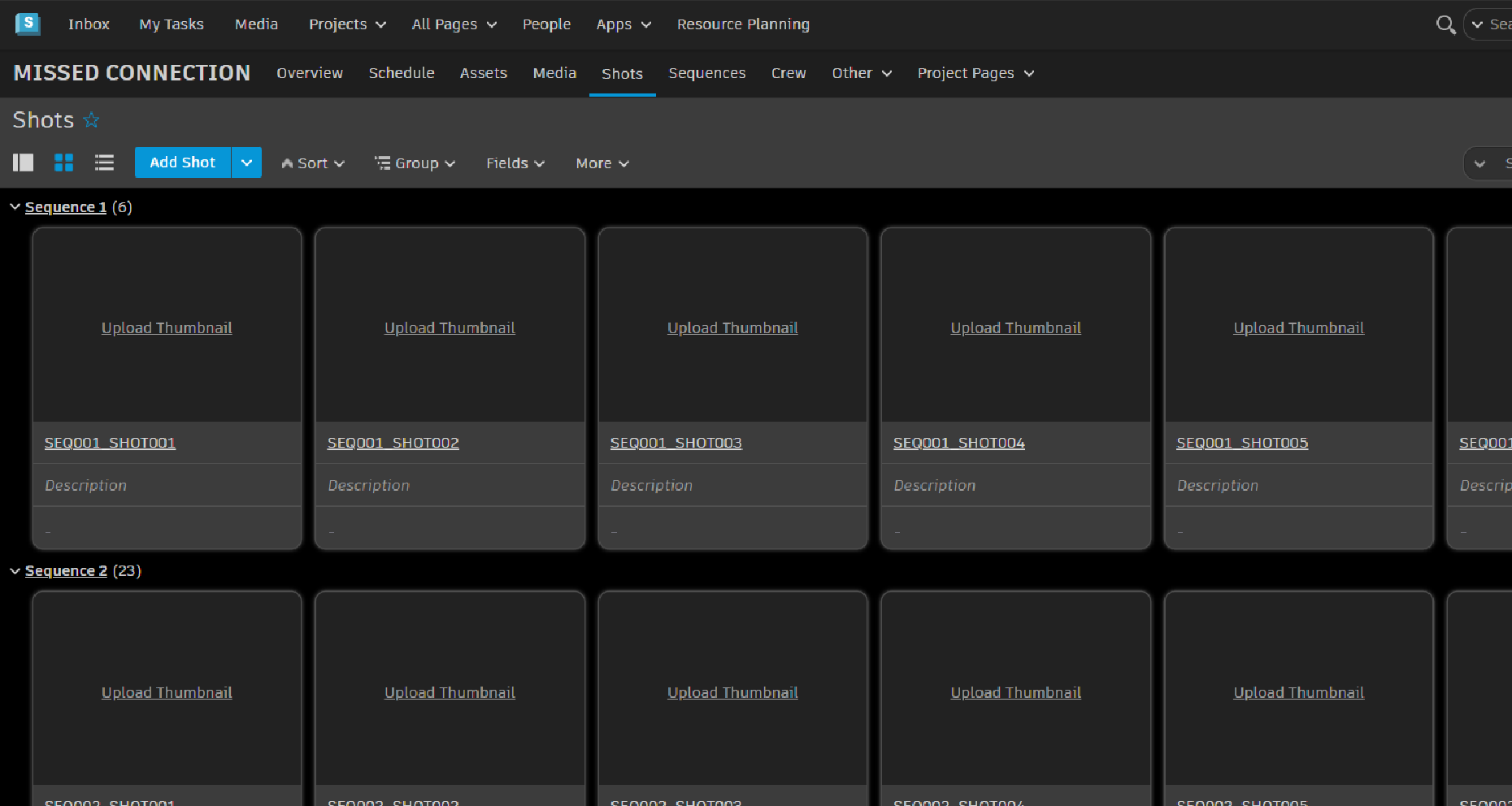Switch to the Overview tab
Image resolution: width=1512 pixels, height=806 pixels.
(310, 73)
